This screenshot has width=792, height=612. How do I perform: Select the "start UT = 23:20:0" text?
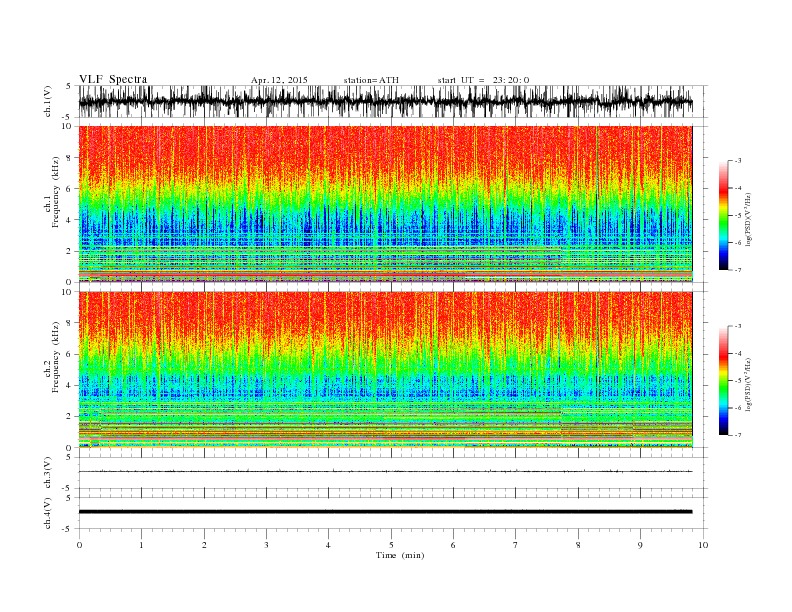pos(483,80)
